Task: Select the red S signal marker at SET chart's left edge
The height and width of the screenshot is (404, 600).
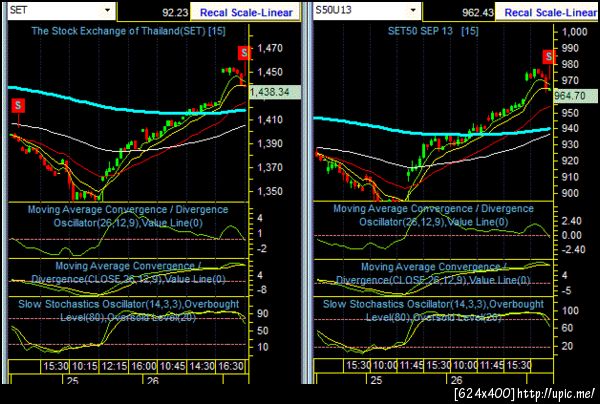Action: tap(18, 105)
